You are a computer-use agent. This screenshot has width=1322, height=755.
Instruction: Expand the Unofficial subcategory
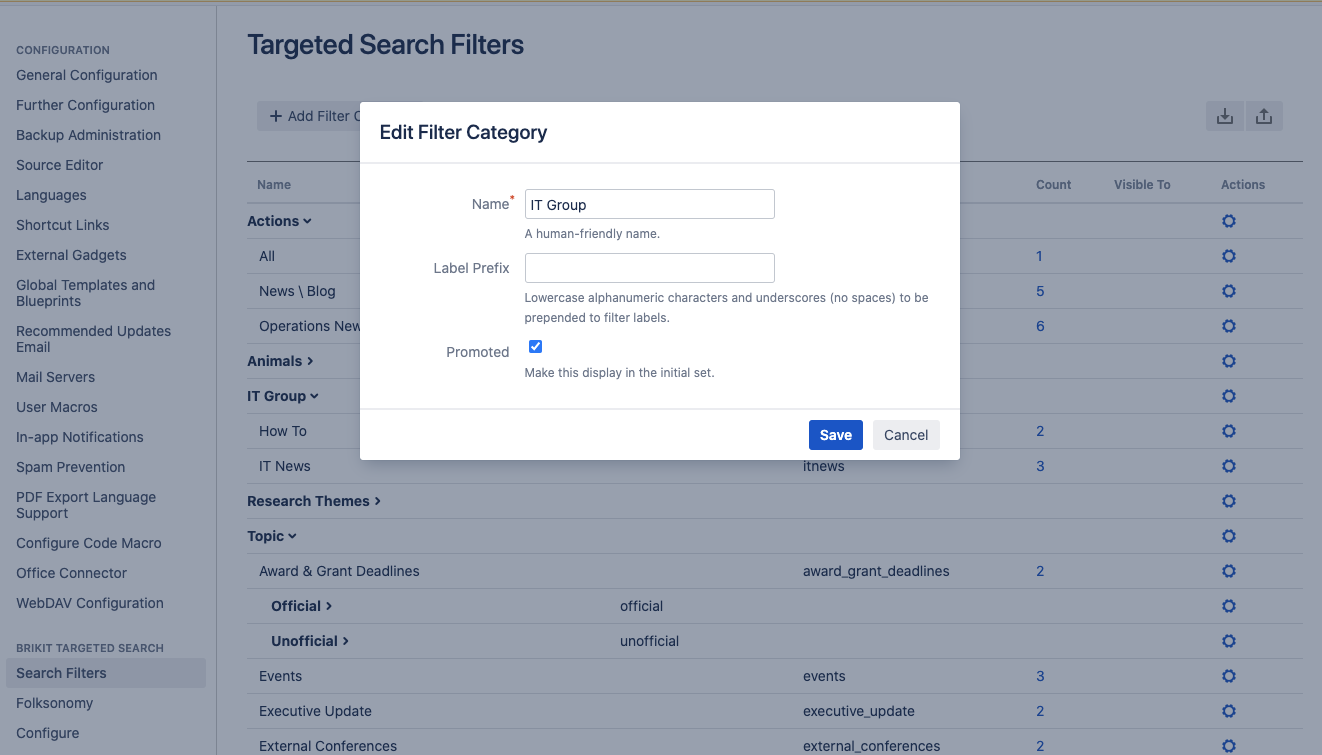[x=310, y=641]
